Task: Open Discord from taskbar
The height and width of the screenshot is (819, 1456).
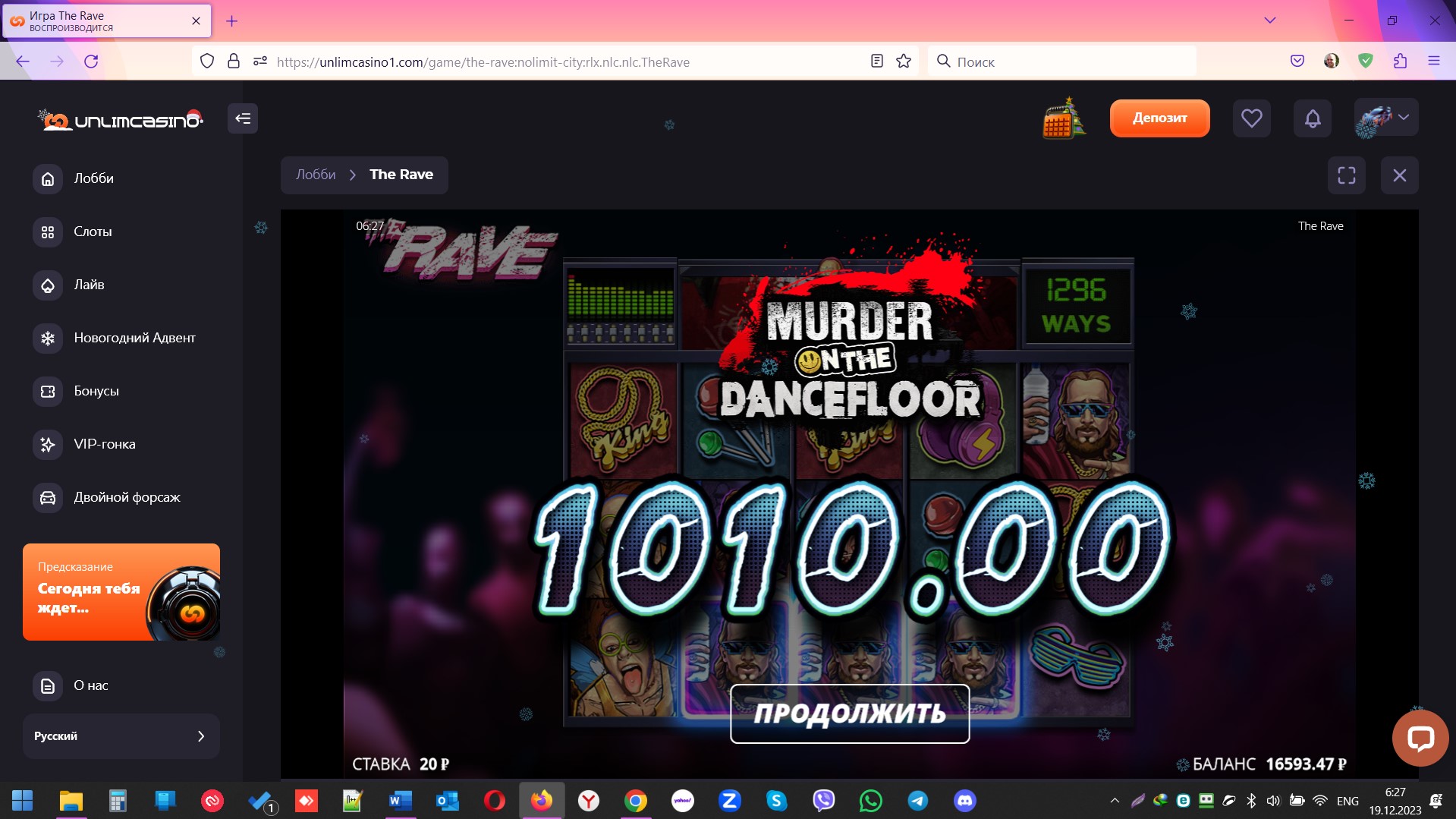Action: tap(965, 801)
